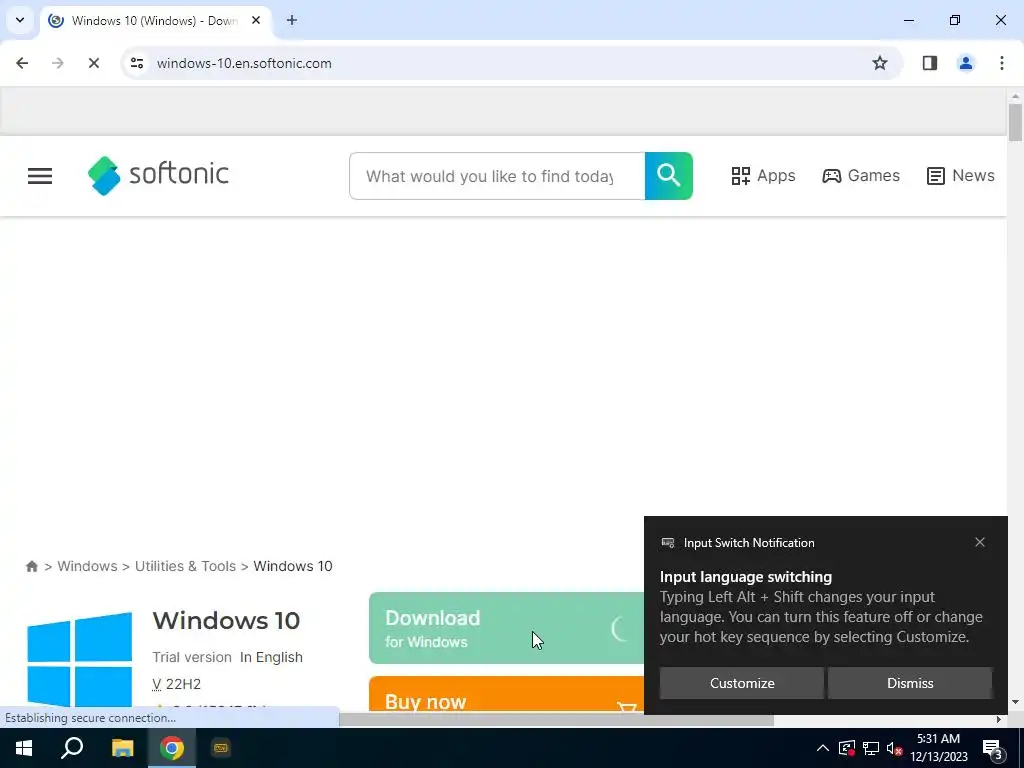
Task: Go back to the previous page
Action: click(x=22, y=63)
